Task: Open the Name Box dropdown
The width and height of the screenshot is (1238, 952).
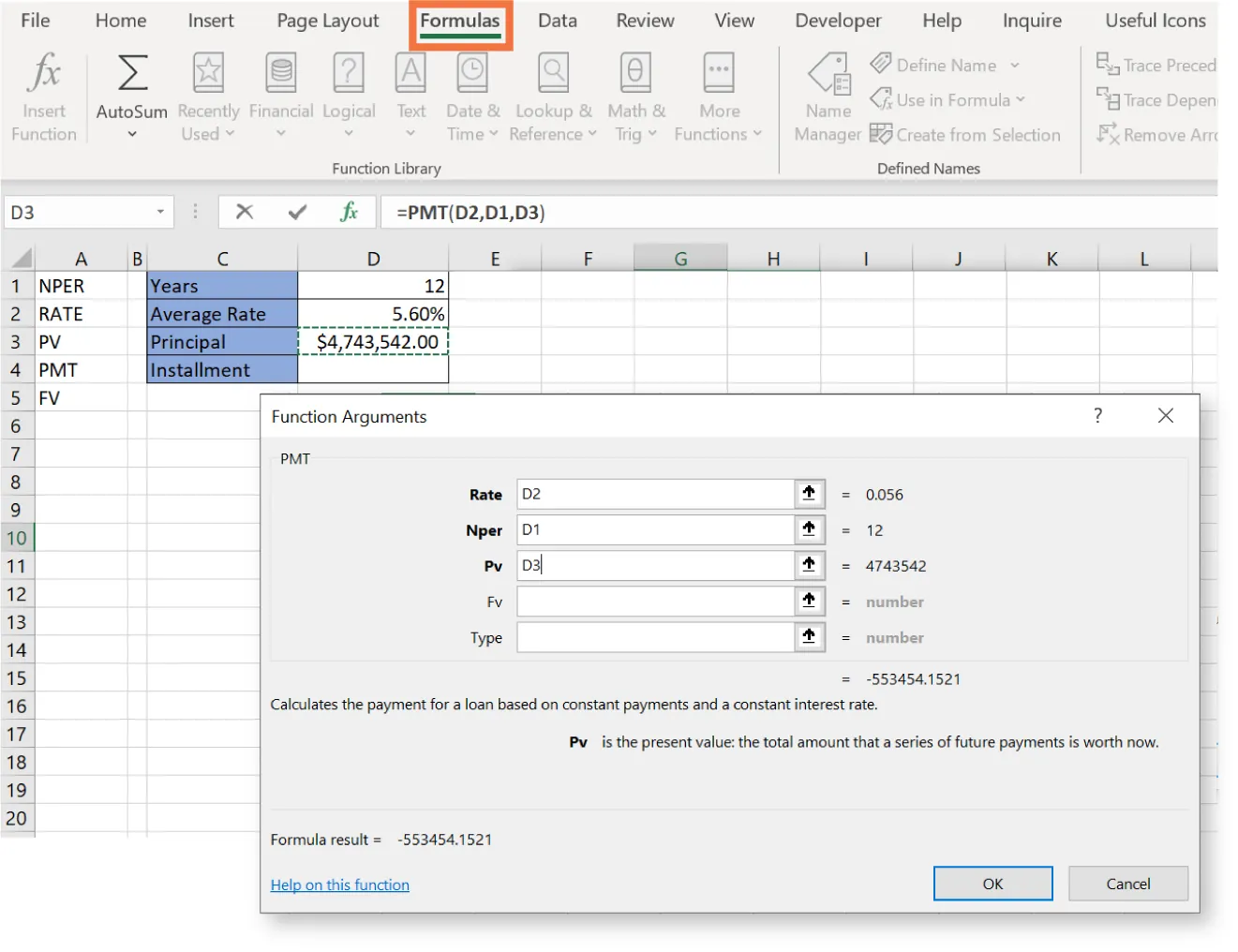Action: pos(160,212)
